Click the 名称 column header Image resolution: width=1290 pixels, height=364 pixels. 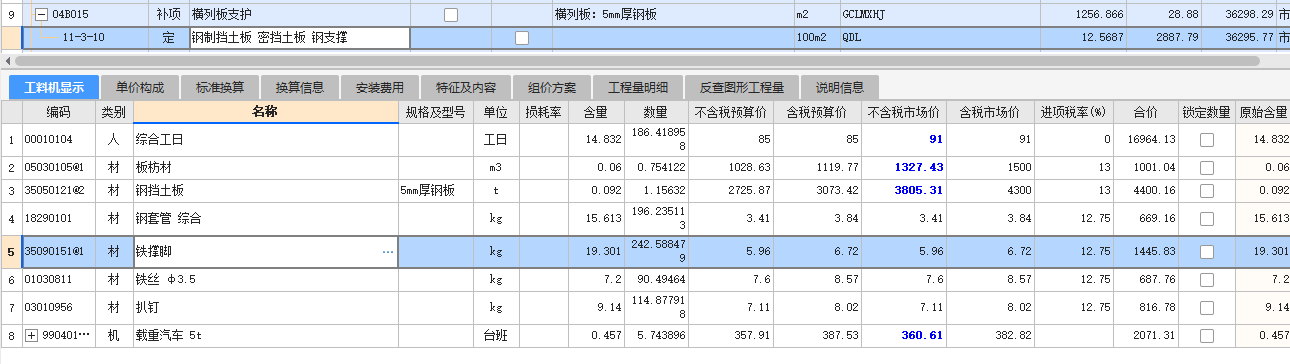click(265, 112)
